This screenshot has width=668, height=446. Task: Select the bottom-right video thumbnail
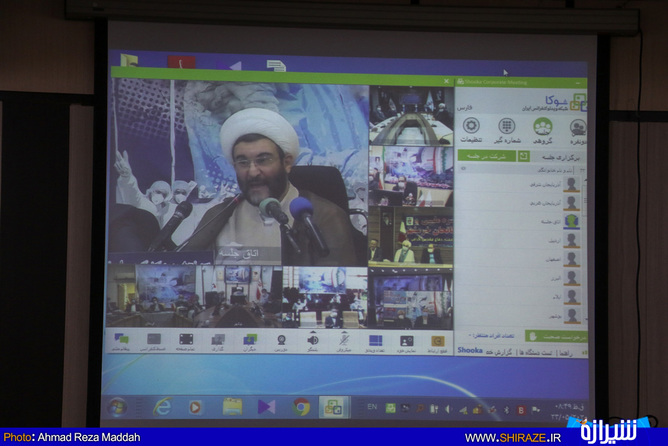411,299
